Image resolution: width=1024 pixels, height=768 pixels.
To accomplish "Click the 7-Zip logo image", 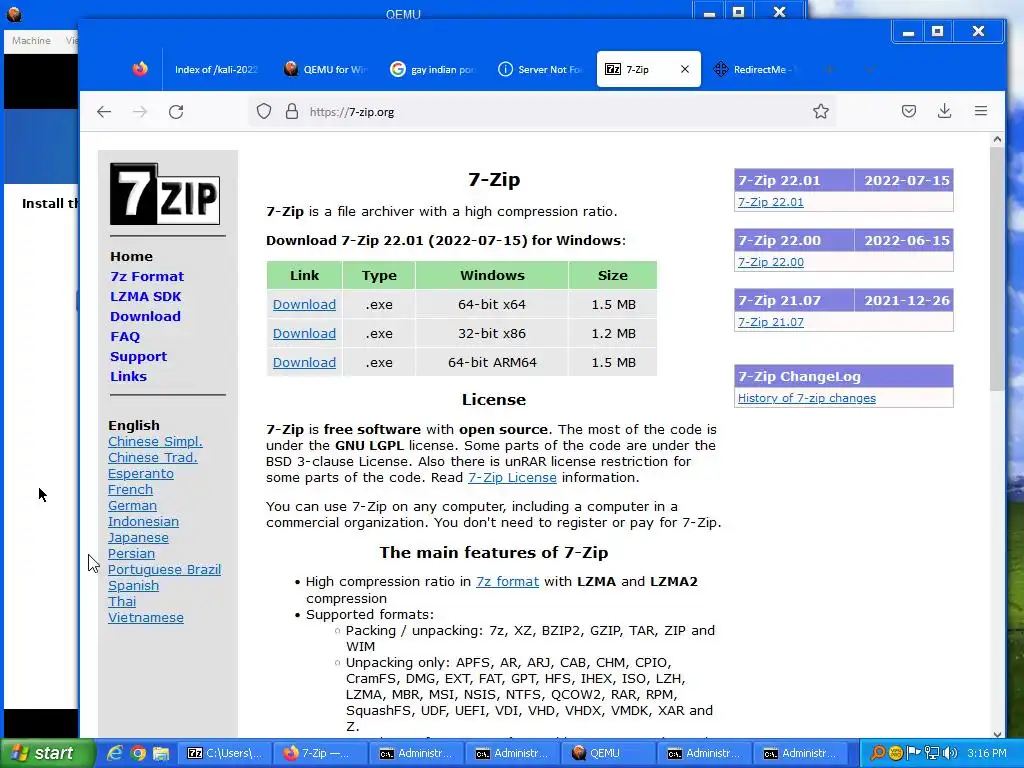I will point(165,194).
